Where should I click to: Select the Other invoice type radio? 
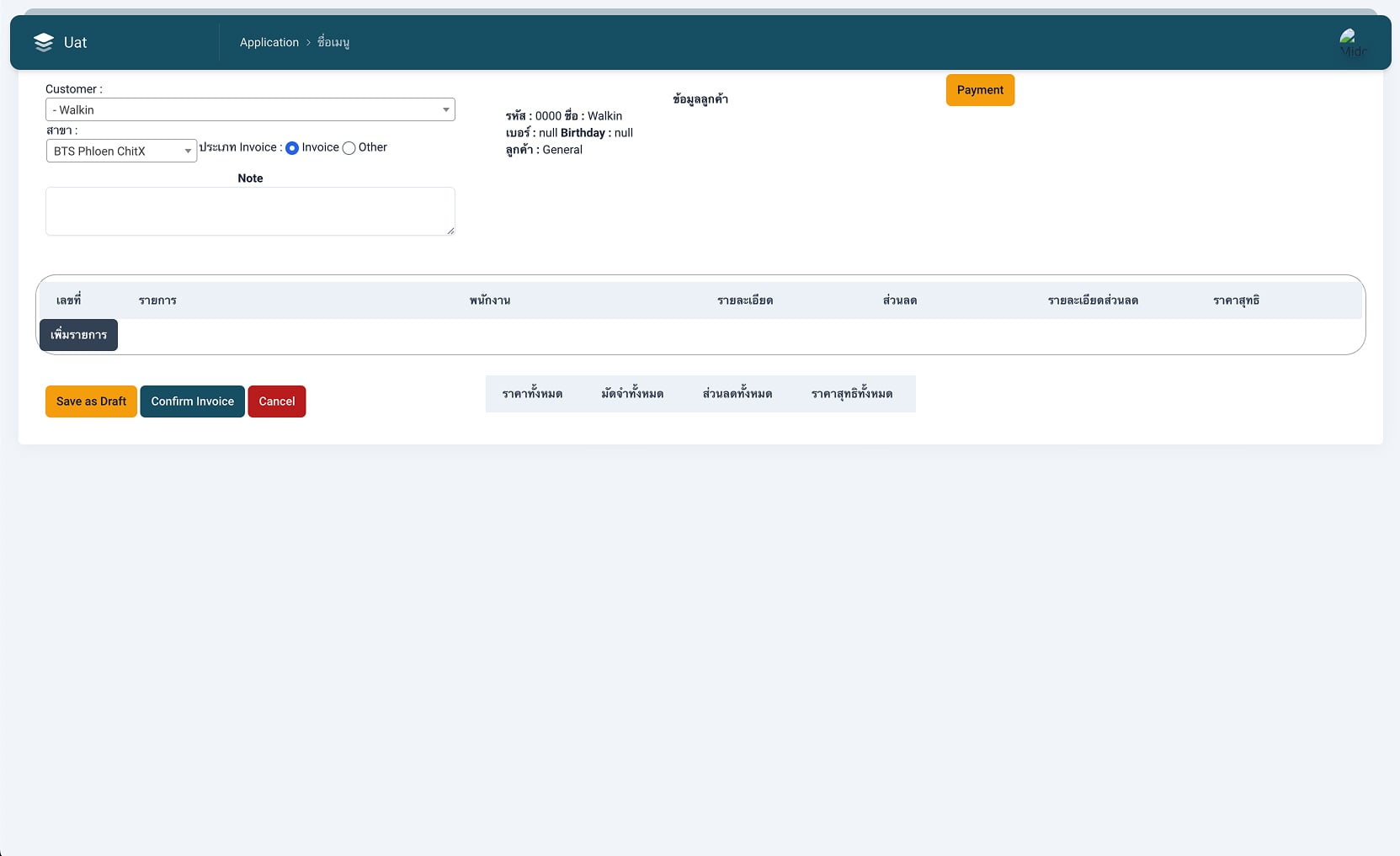click(349, 148)
